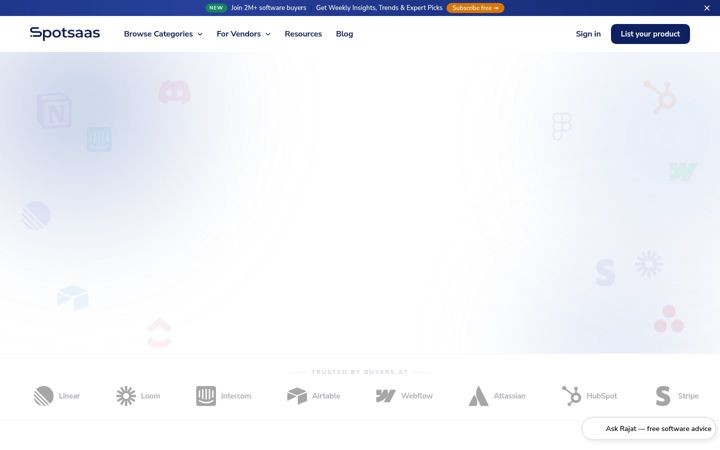
Task: Click the Stripe logo icon in the trusted row
Action: click(x=663, y=396)
